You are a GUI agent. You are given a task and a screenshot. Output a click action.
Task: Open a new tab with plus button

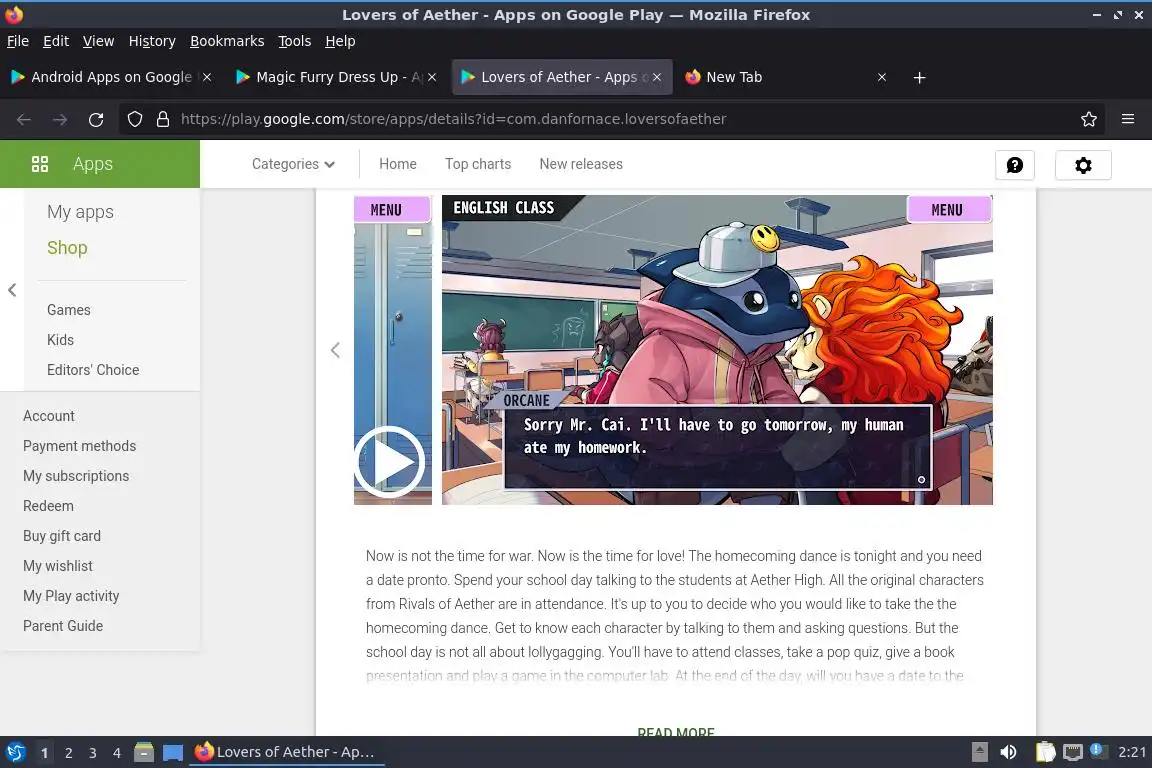(919, 77)
